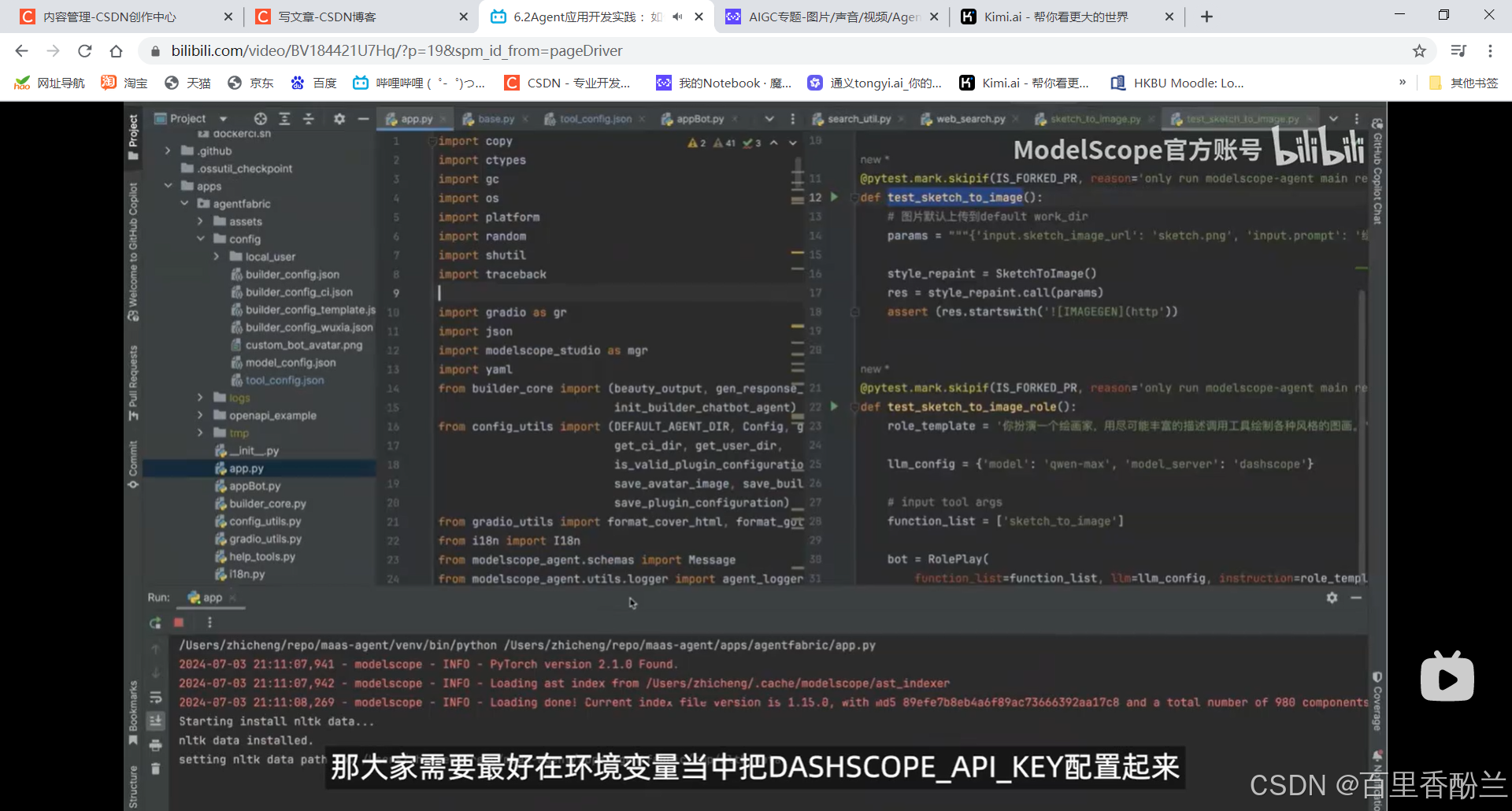Open Run panel settings gear
Viewport: 1512px width, 811px height.
1332,598
